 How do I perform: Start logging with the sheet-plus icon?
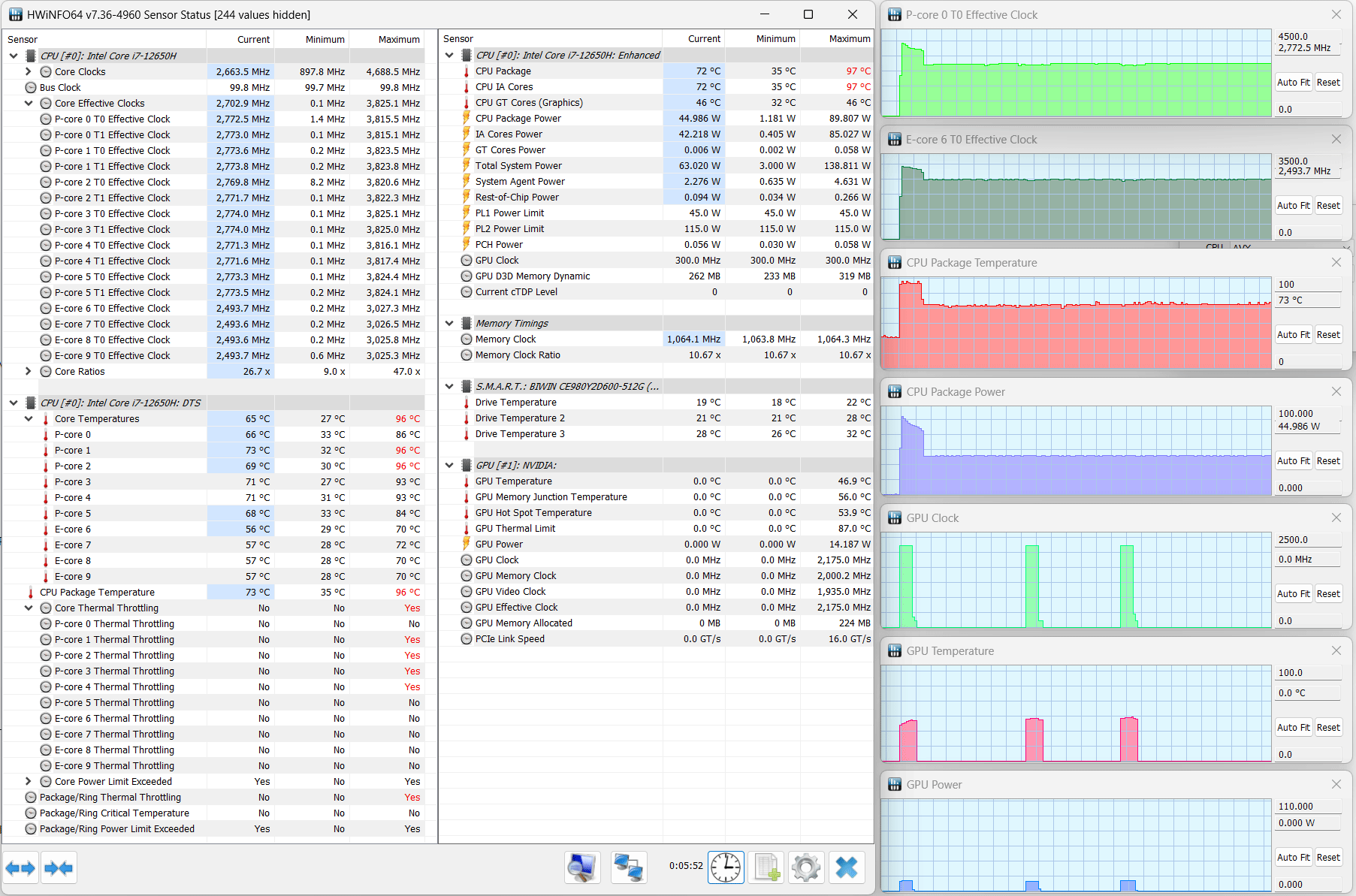point(766,868)
